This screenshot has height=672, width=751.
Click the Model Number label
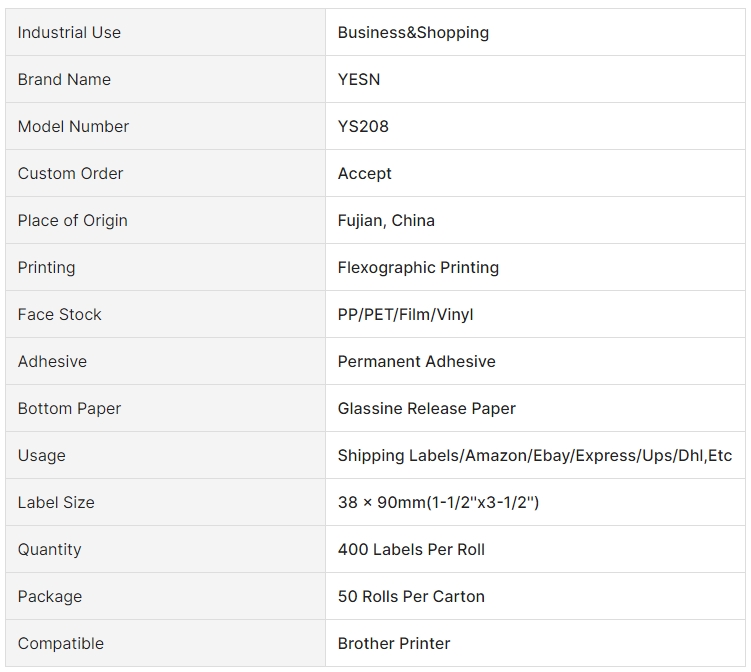tap(73, 127)
